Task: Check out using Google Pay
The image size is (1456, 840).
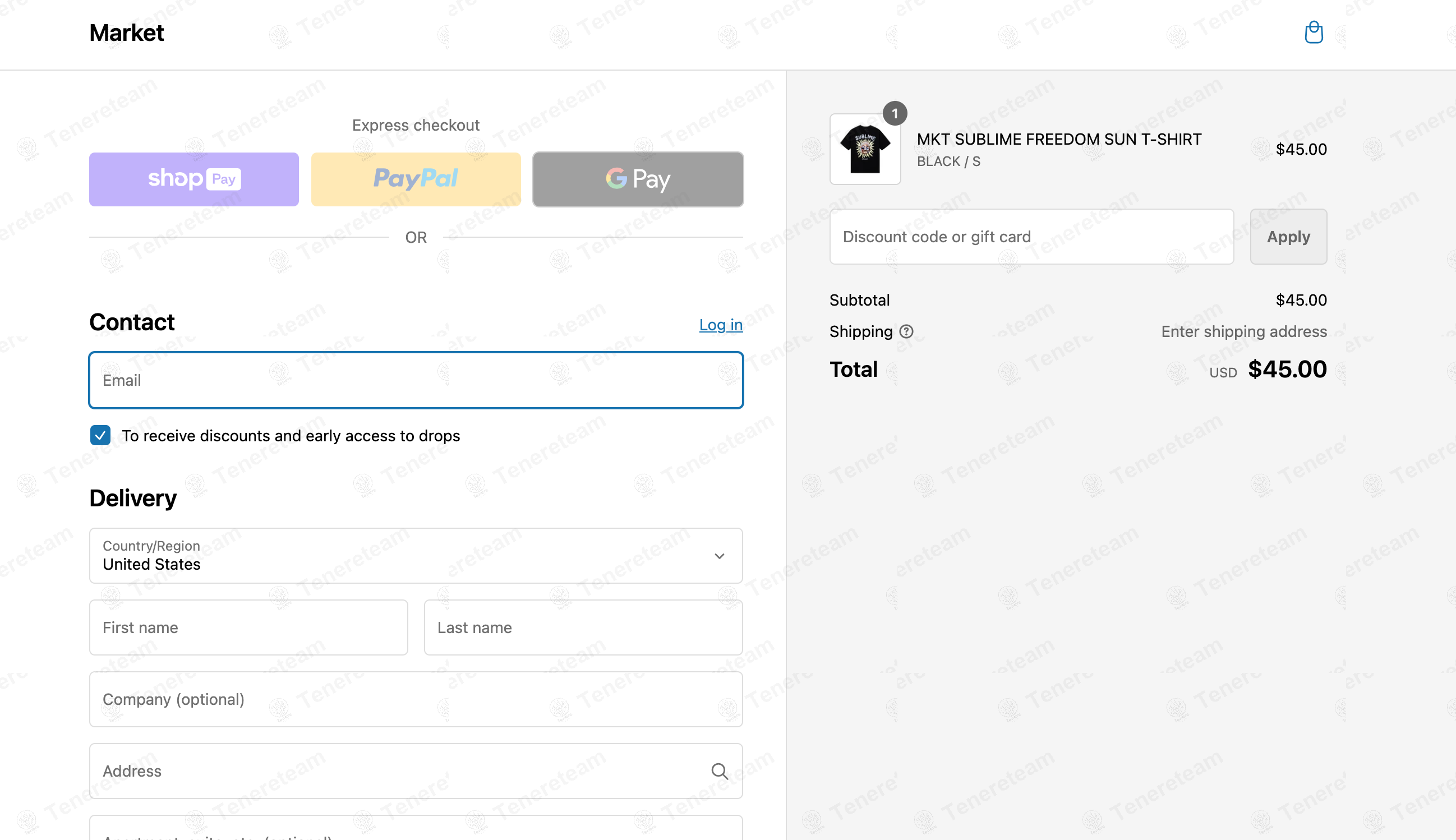Action: [x=638, y=179]
